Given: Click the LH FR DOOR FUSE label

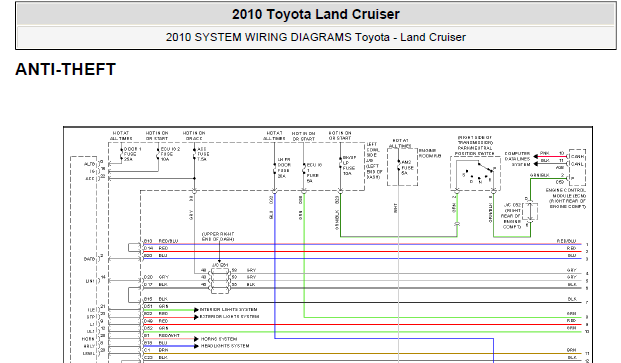Looking at the screenshot, I should 284,168.
